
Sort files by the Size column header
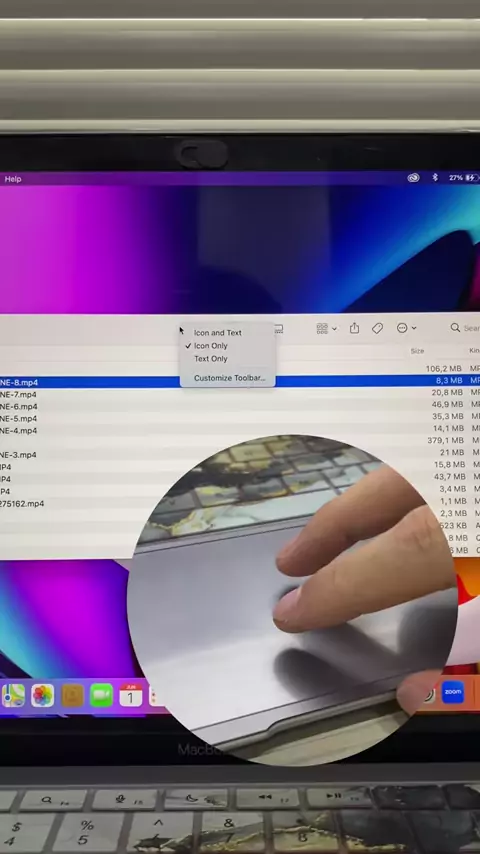point(417,351)
